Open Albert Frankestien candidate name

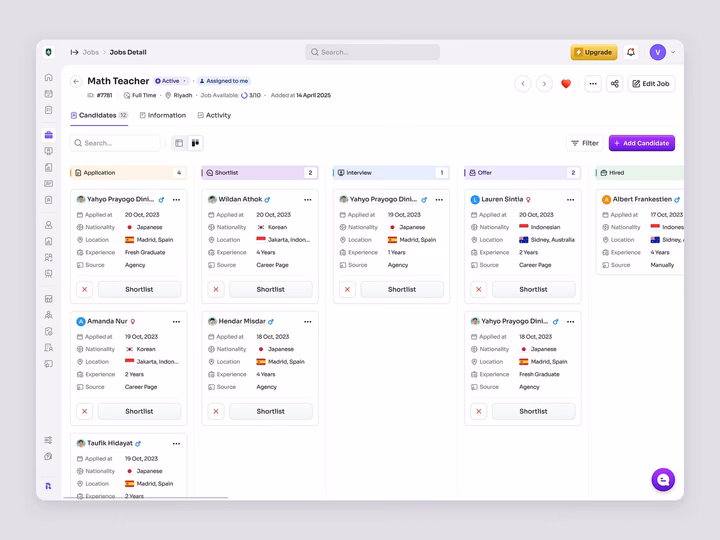click(x=642, y=199)
